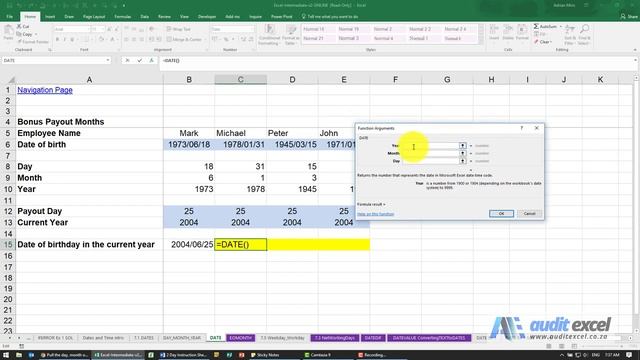The image size is (640, 360).
Task: Click the formula bar cancel X icon
Action: coord(127,60)
